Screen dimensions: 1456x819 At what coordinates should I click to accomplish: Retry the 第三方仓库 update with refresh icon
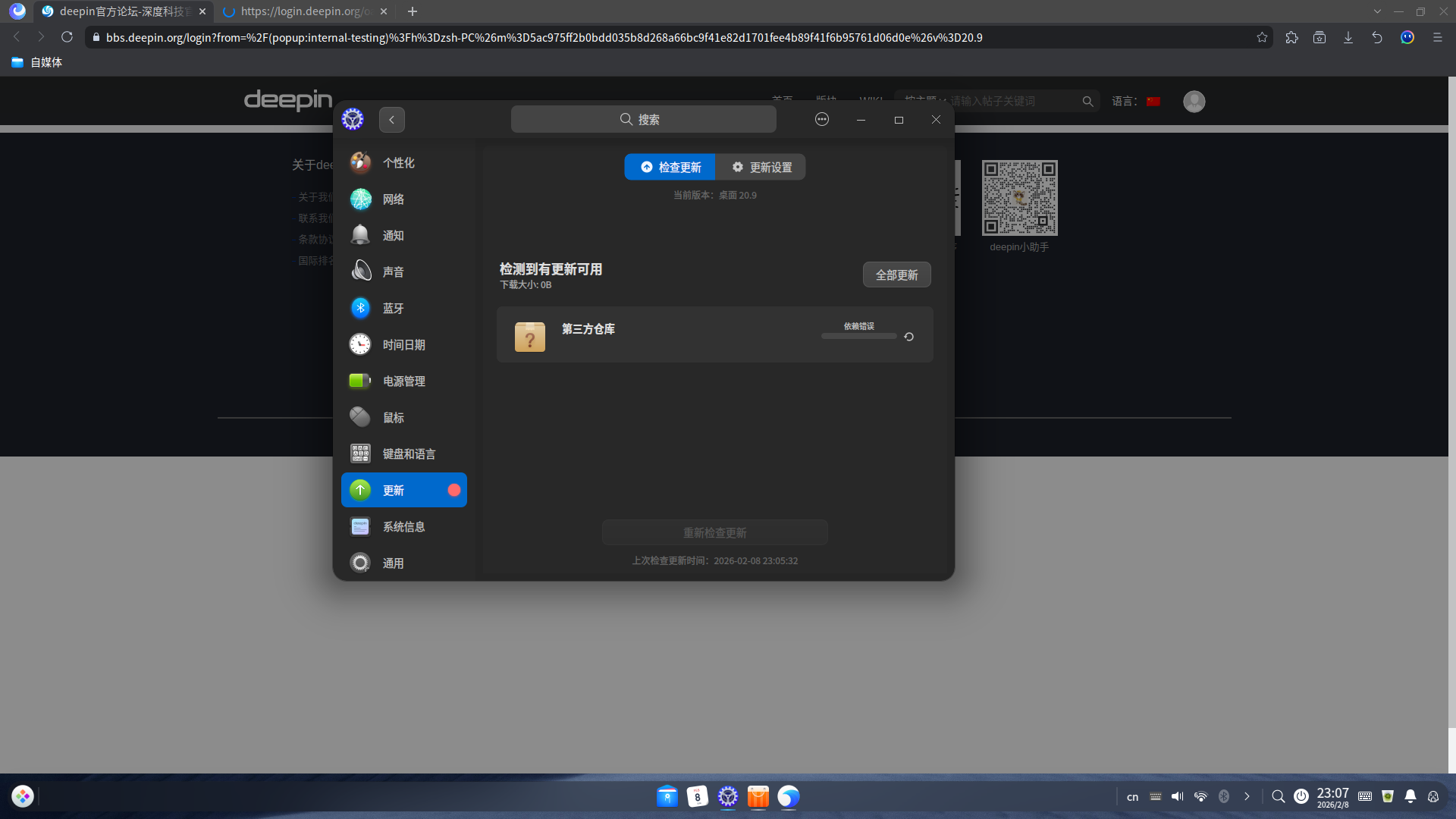point(908,337)
